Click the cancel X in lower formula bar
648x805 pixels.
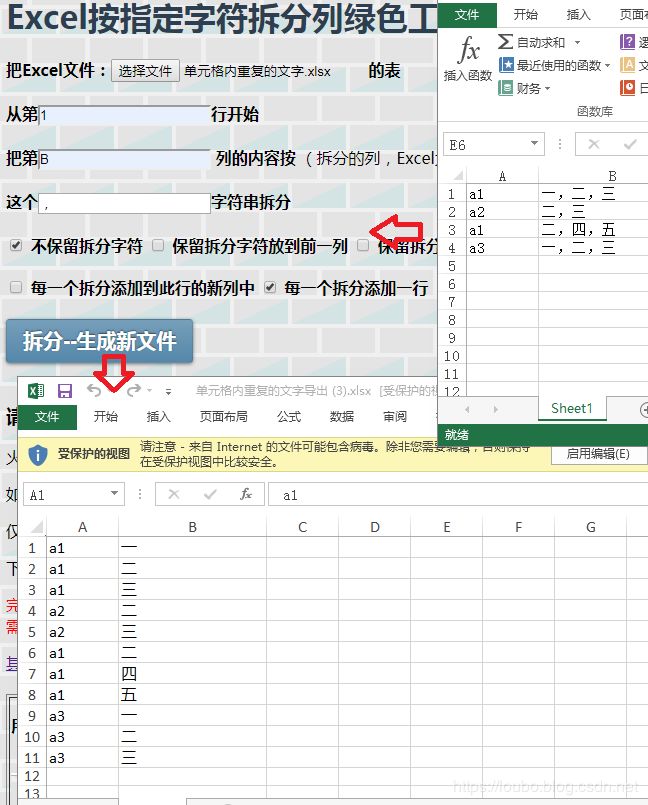tap(174, 494)
